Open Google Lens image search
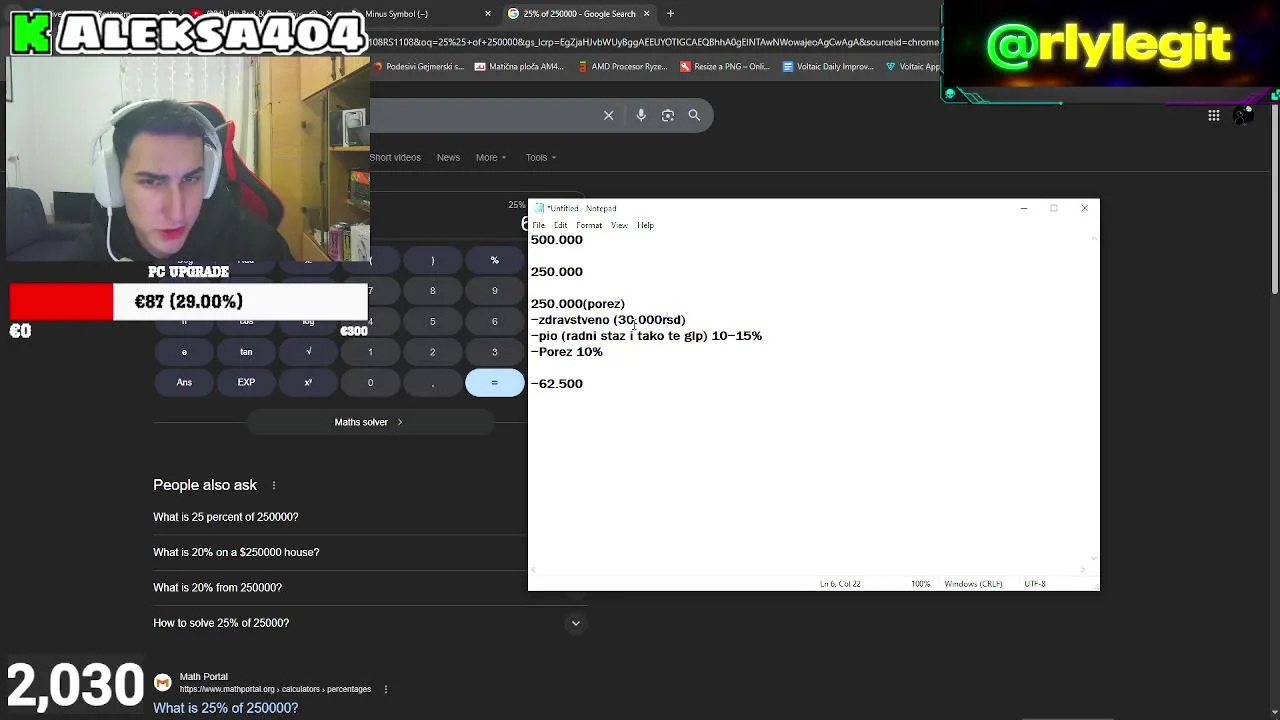The image size is (1280, 720). tap(668, 115)
